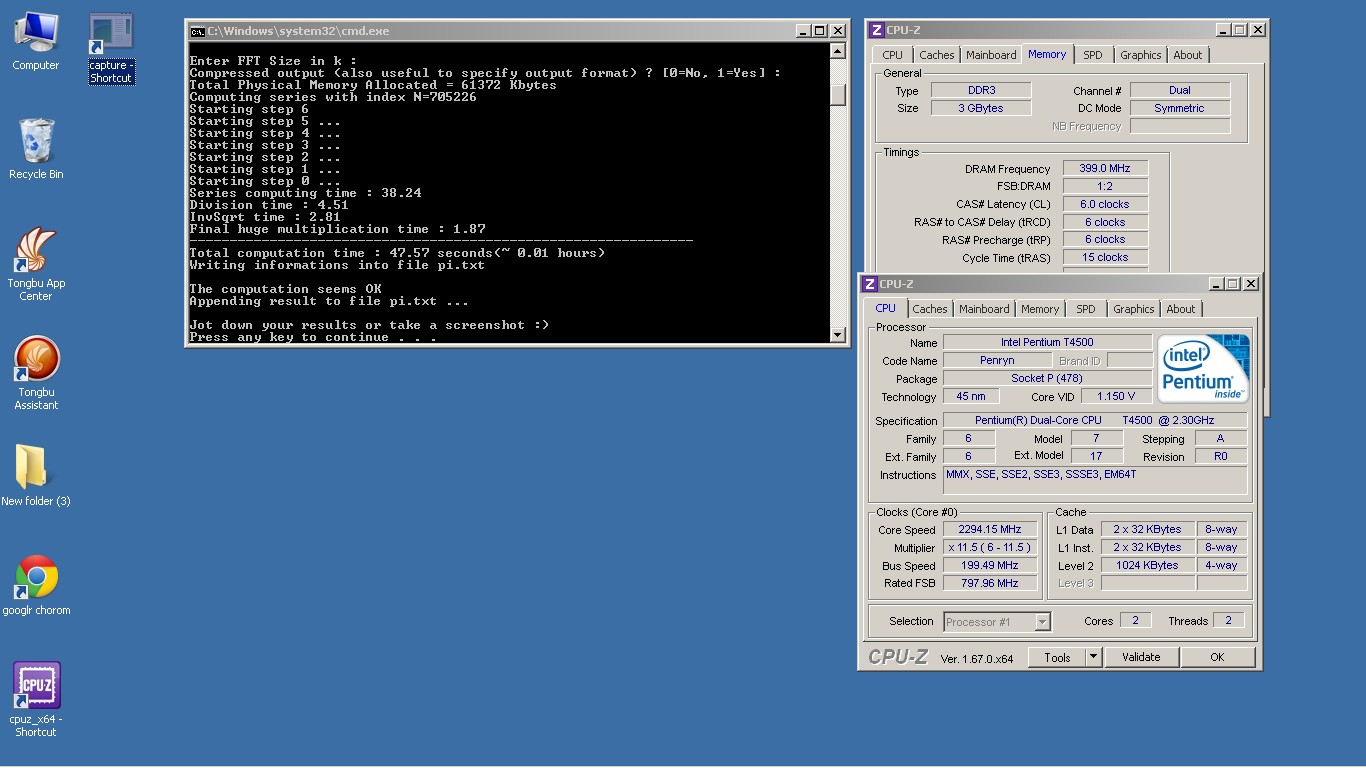Image resolution: width=1366 pixels, height=768 pixels.
Task: Select Mainboard tab in back CPU-Z window
Action: click(x=991, y=55)
